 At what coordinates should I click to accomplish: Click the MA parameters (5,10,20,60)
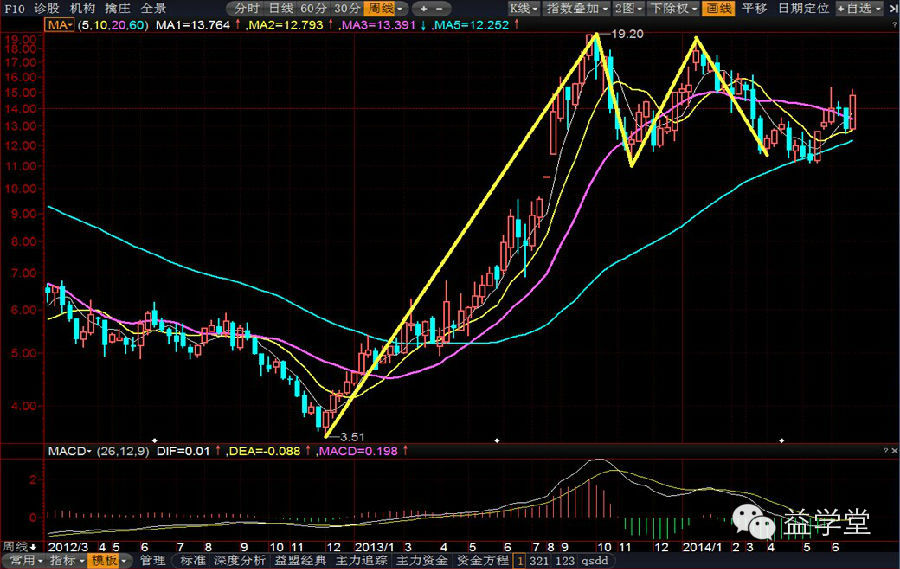pyautogui.click(x=112, y=25)
